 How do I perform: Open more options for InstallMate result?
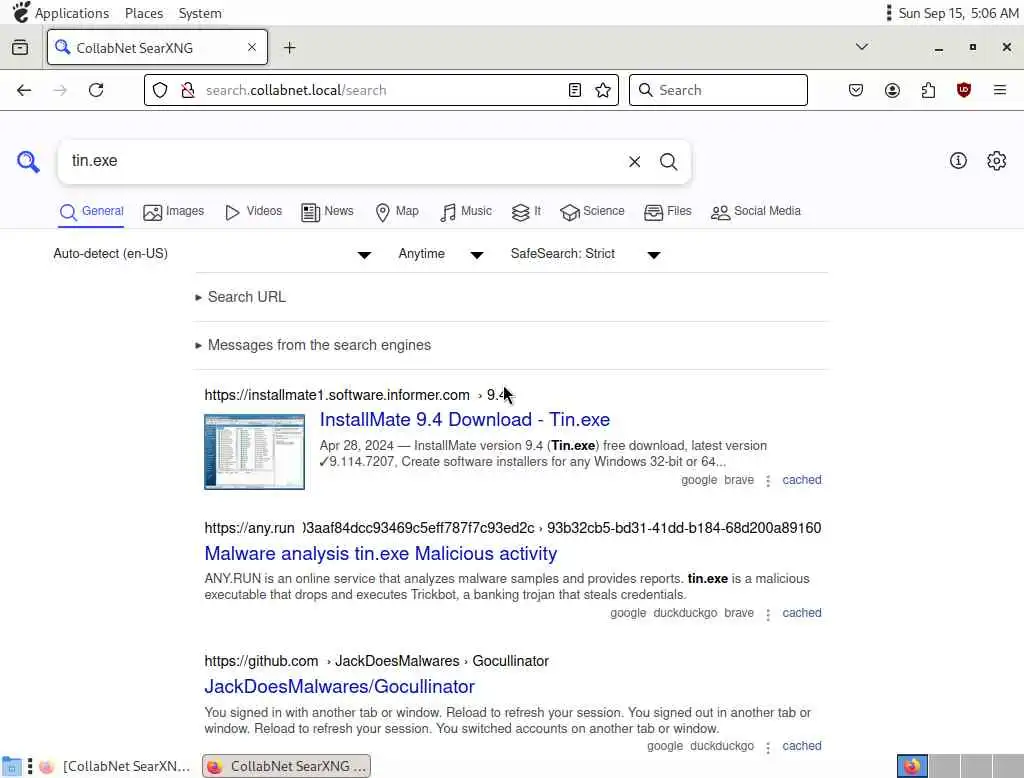click(768, 481)
